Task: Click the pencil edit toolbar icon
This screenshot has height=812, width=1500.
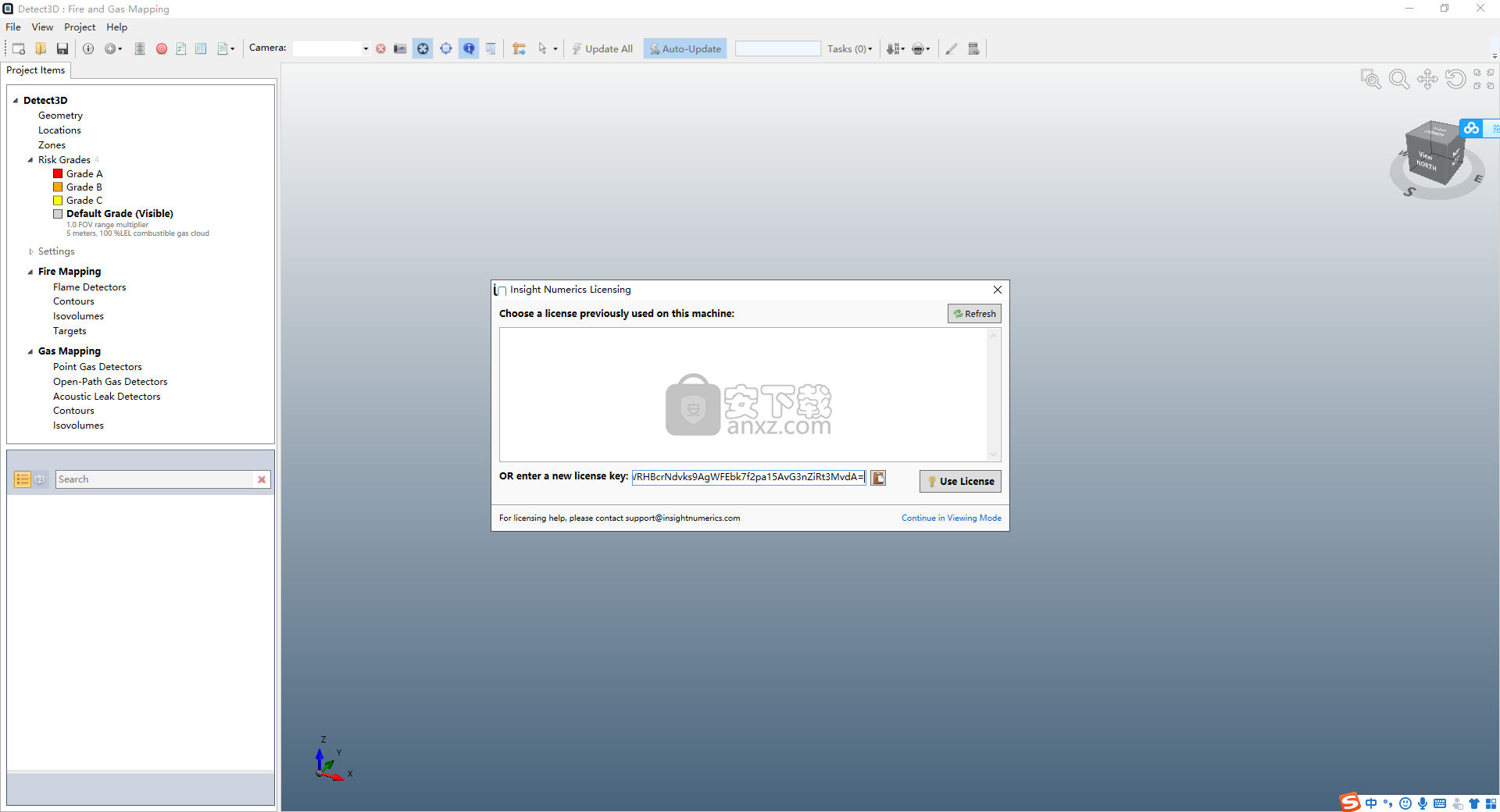Action: pos(952,48)
